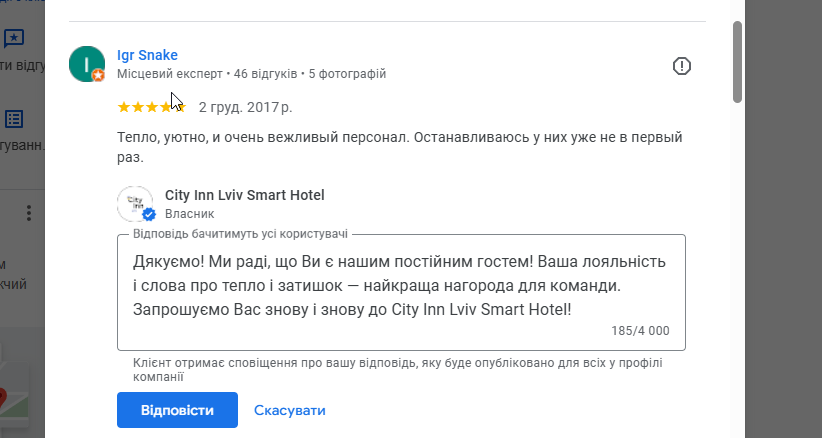Click the list icon in the left sidebar
This screenshot has height=438, width=822.
pos(14,119)
